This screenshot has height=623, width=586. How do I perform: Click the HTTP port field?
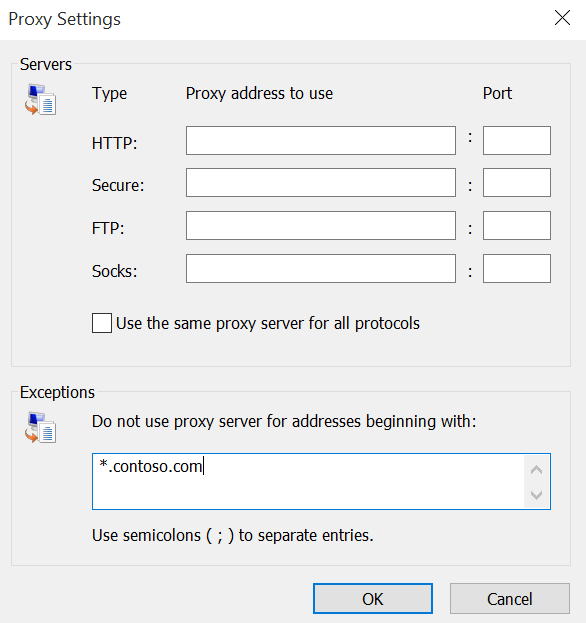(516, 141)
